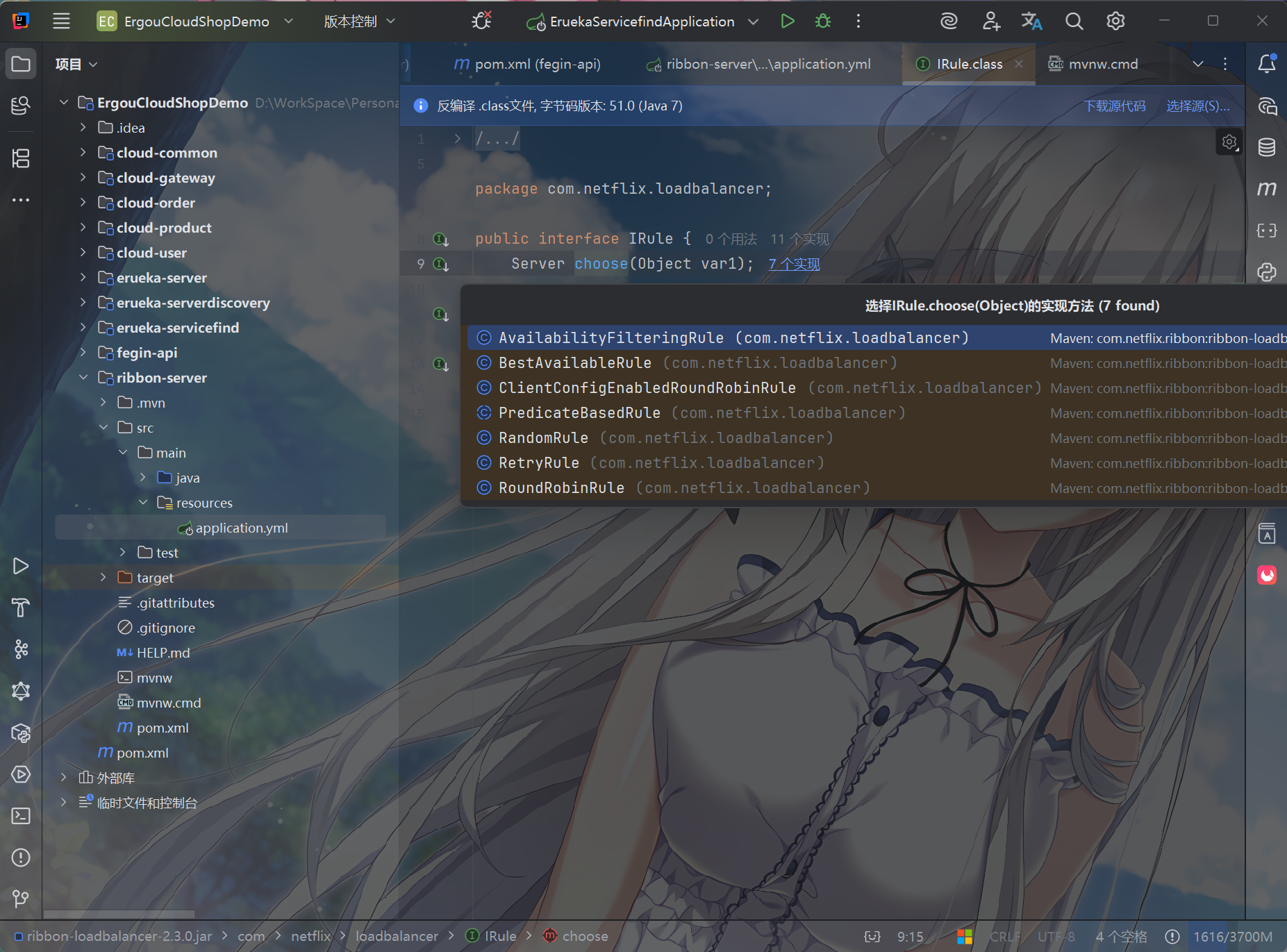Screen dimensions: 1287x952
Task: Switch to ribbon-server application.yml tab
Action: click(758, 64)
